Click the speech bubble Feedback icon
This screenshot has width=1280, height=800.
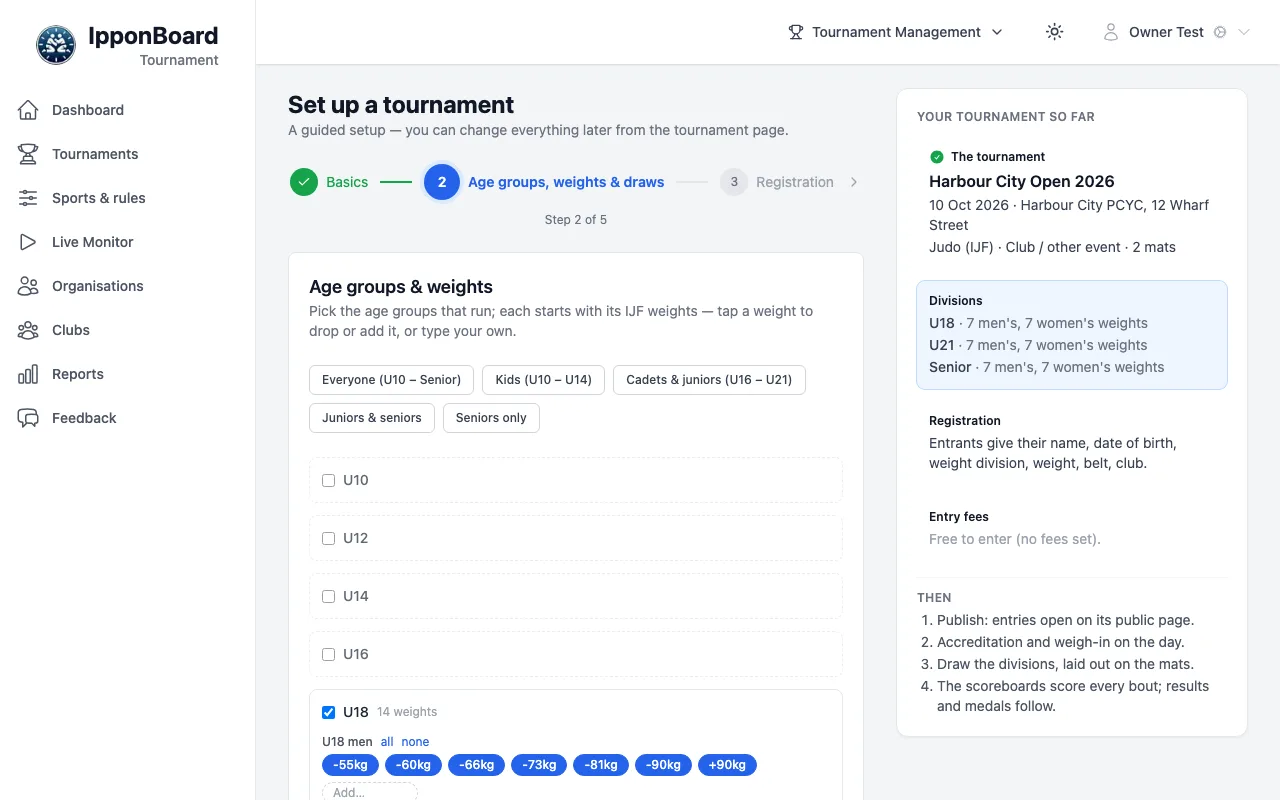click(28, 418)
